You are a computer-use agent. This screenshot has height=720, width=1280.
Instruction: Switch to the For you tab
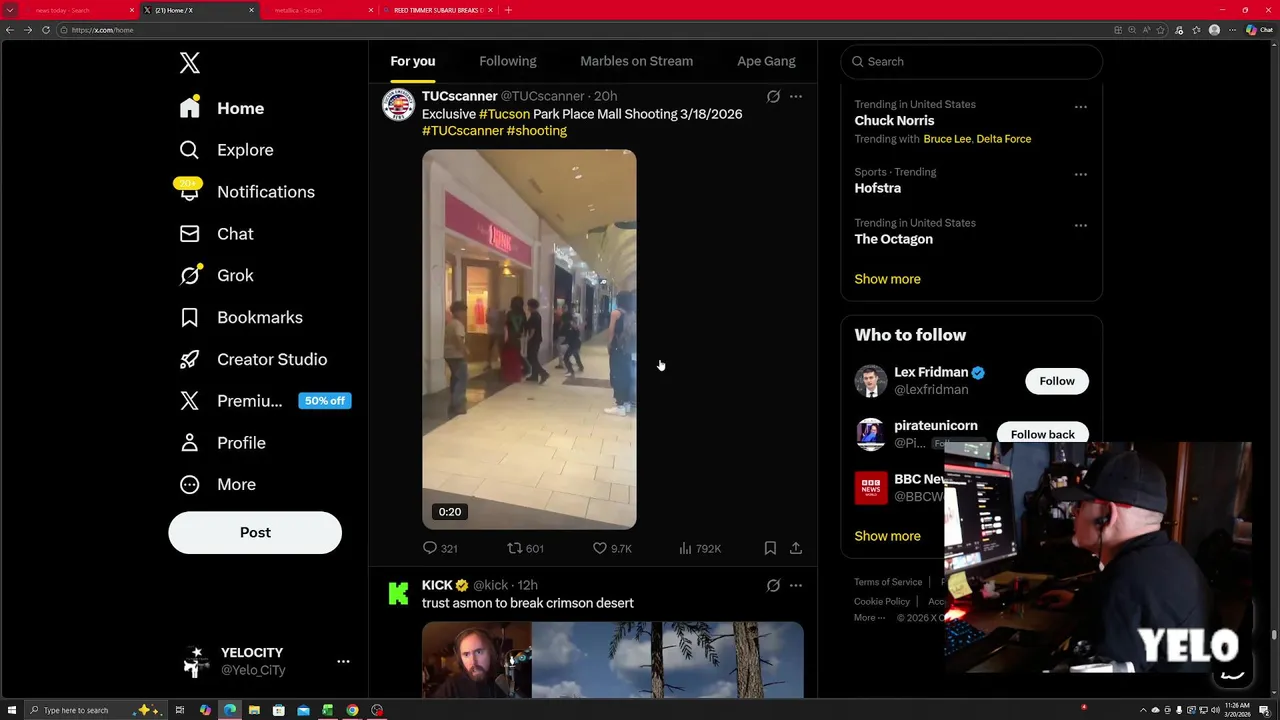tap(413, 61)
